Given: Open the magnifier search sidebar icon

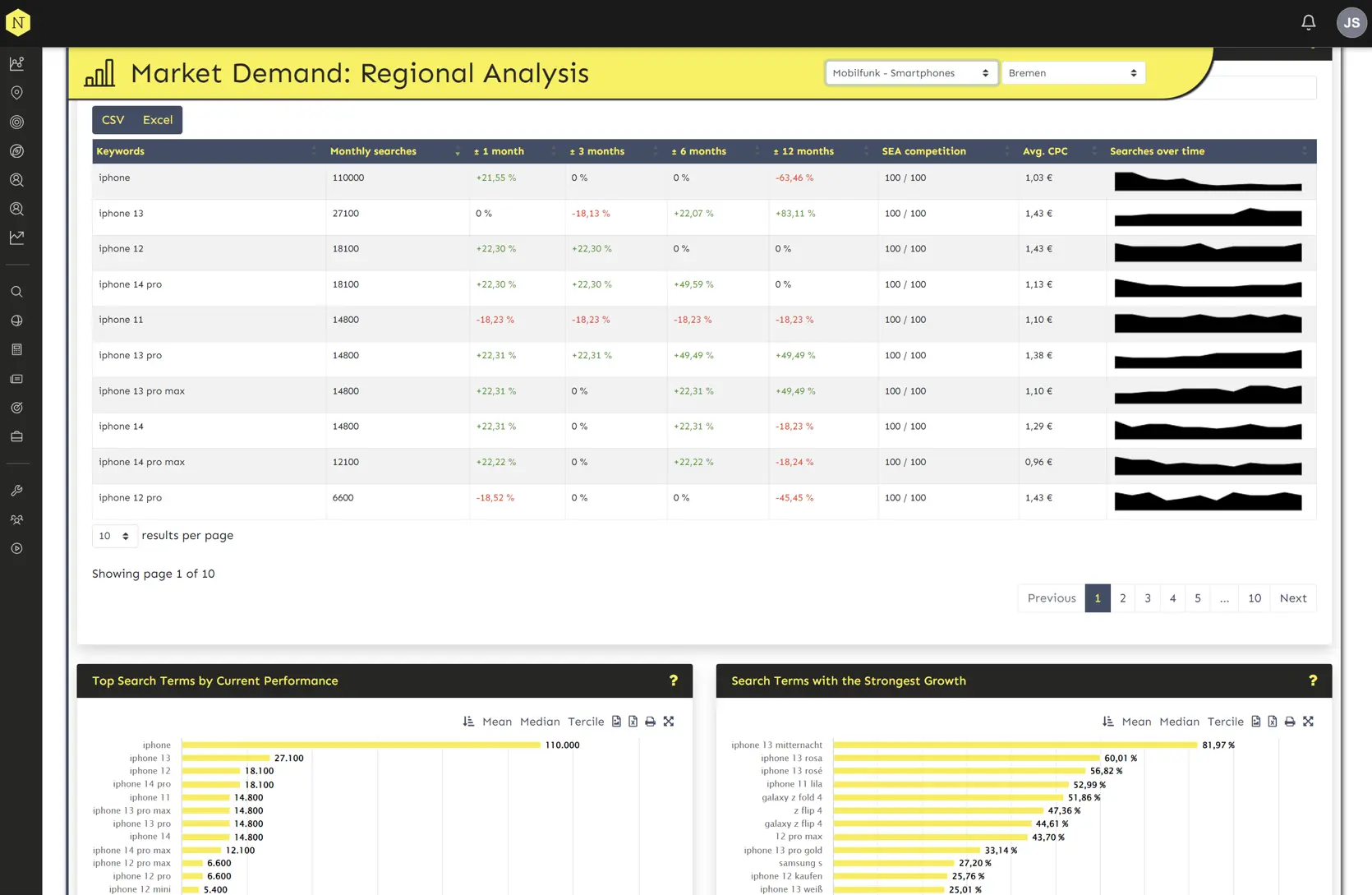Looking at the screenshot, I should pyautogui.click(x=16, y=292).
